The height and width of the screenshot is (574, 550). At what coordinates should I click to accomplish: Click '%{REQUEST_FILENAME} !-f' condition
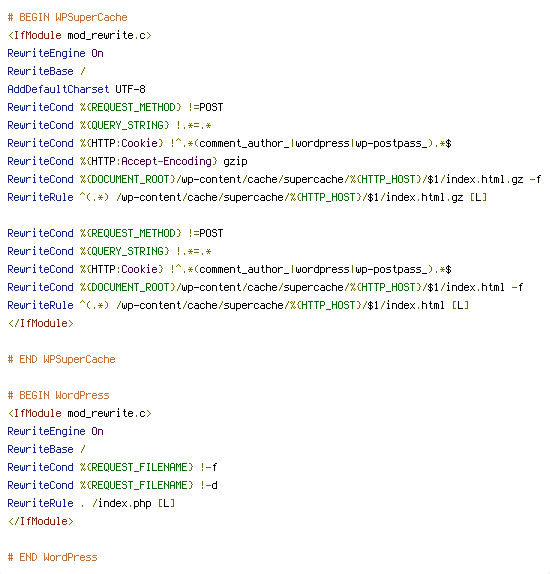(149, 467)
